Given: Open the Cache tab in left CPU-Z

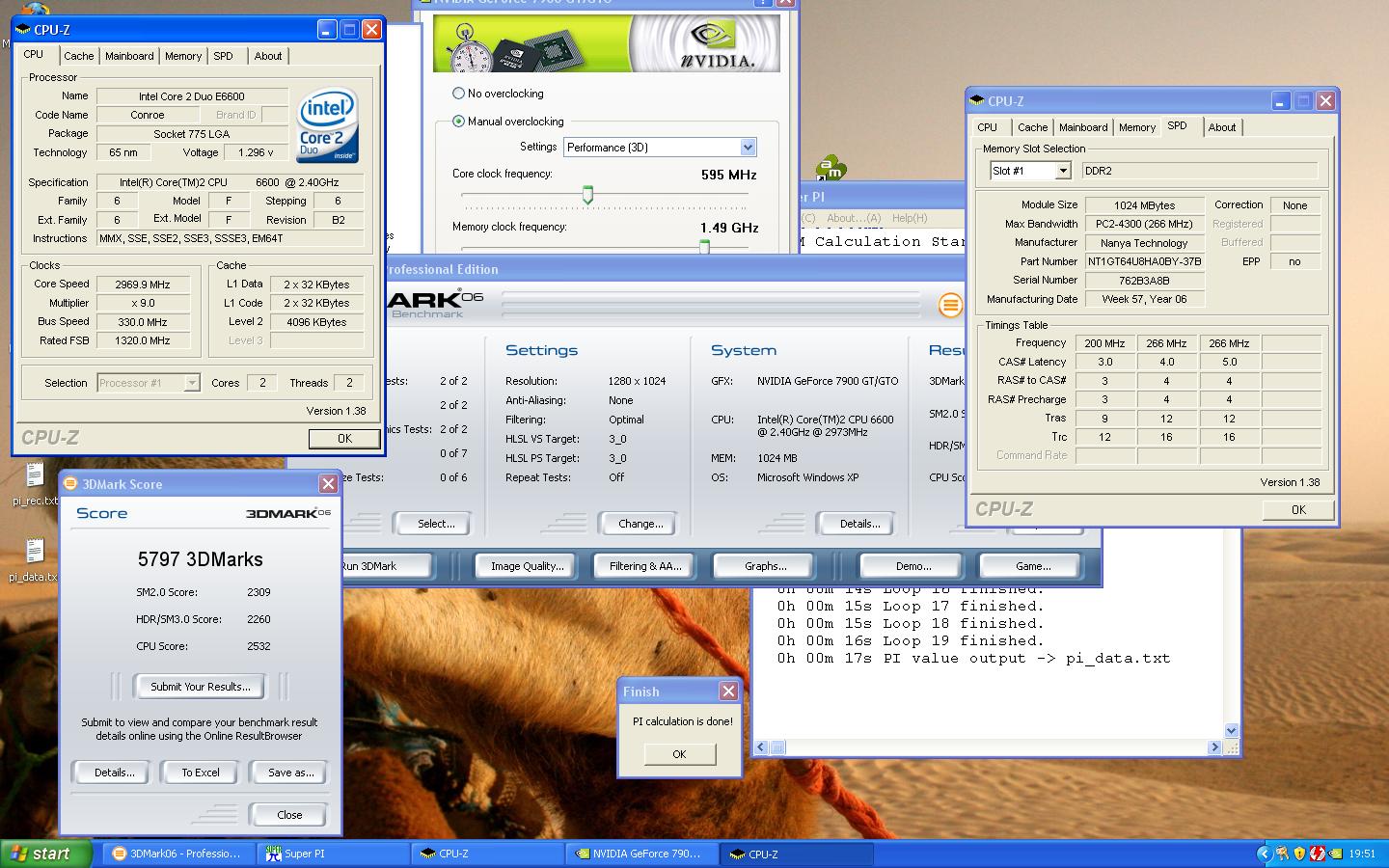Looking at the screenshot, I should (79, 56).
